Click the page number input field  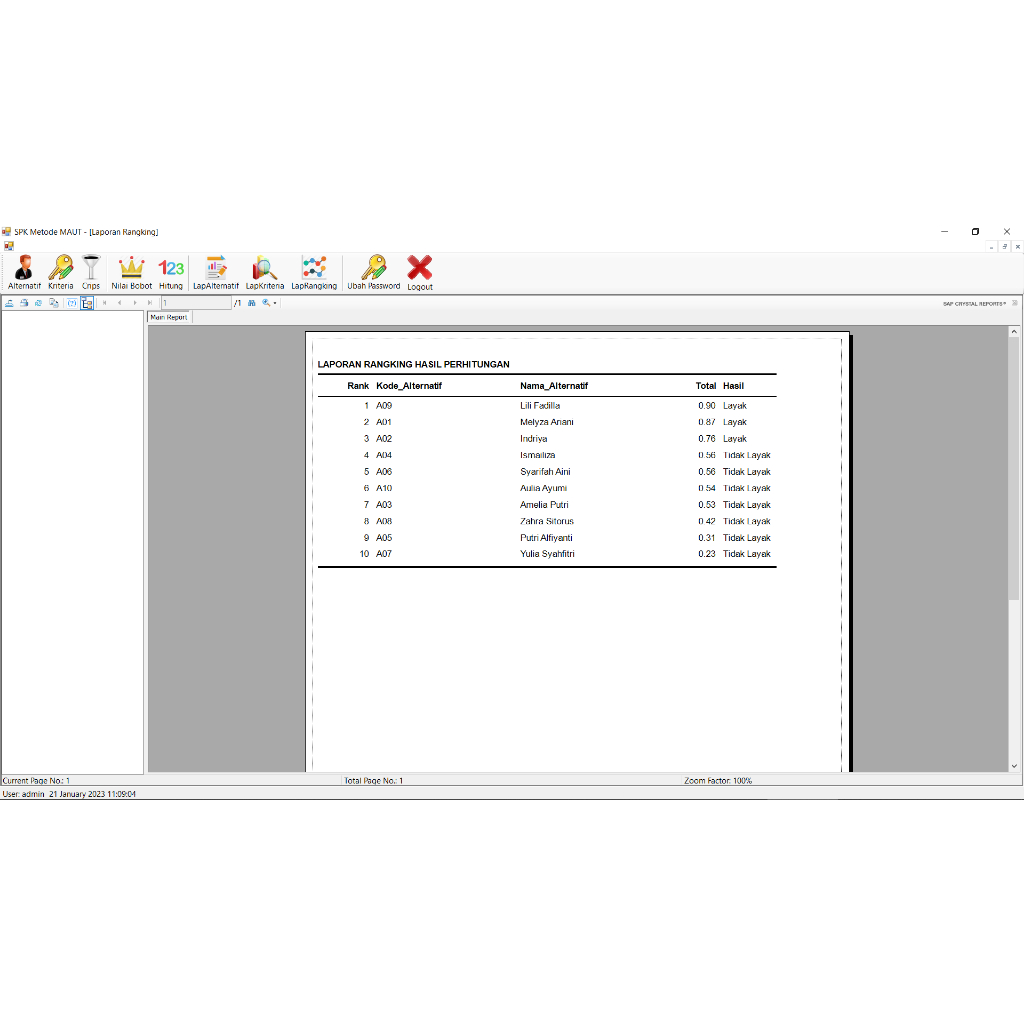[196, 303]
